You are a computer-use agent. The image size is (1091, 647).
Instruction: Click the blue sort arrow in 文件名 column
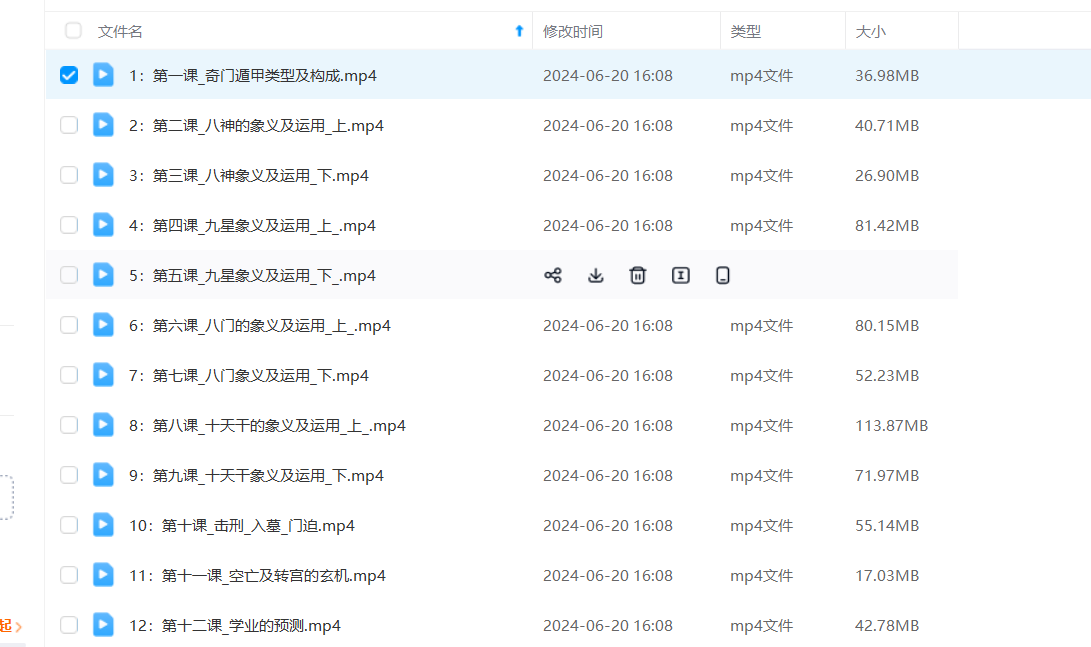point(519,31)
